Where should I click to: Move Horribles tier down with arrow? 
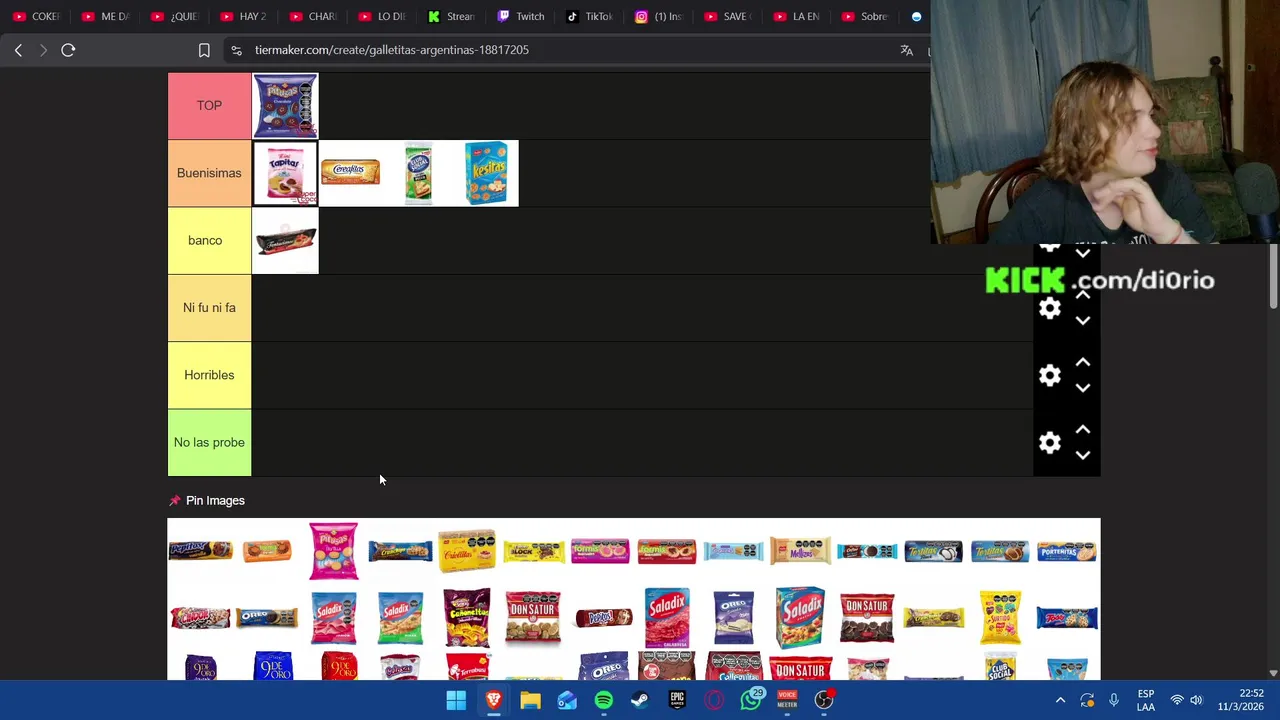(x=1082, y=388)
